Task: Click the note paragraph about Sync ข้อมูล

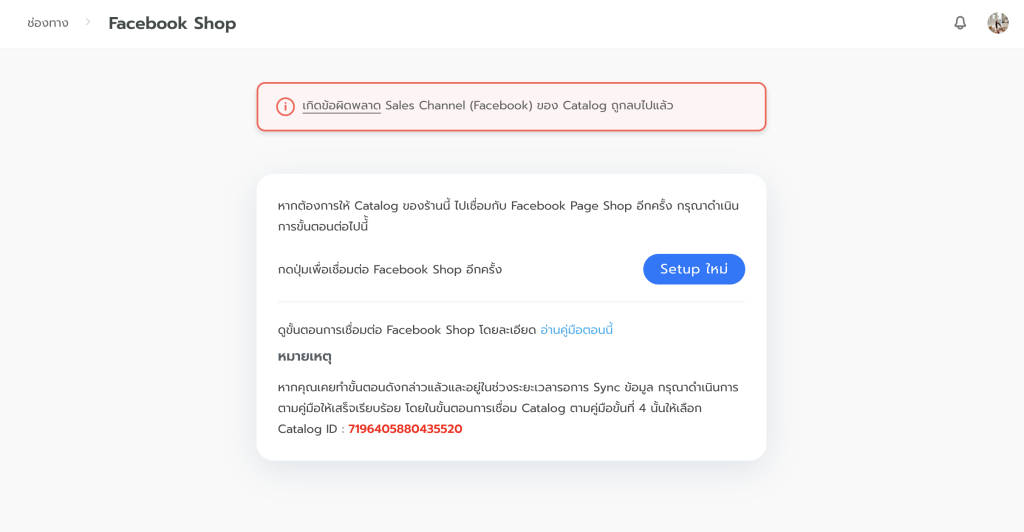Action: [508, 398]
